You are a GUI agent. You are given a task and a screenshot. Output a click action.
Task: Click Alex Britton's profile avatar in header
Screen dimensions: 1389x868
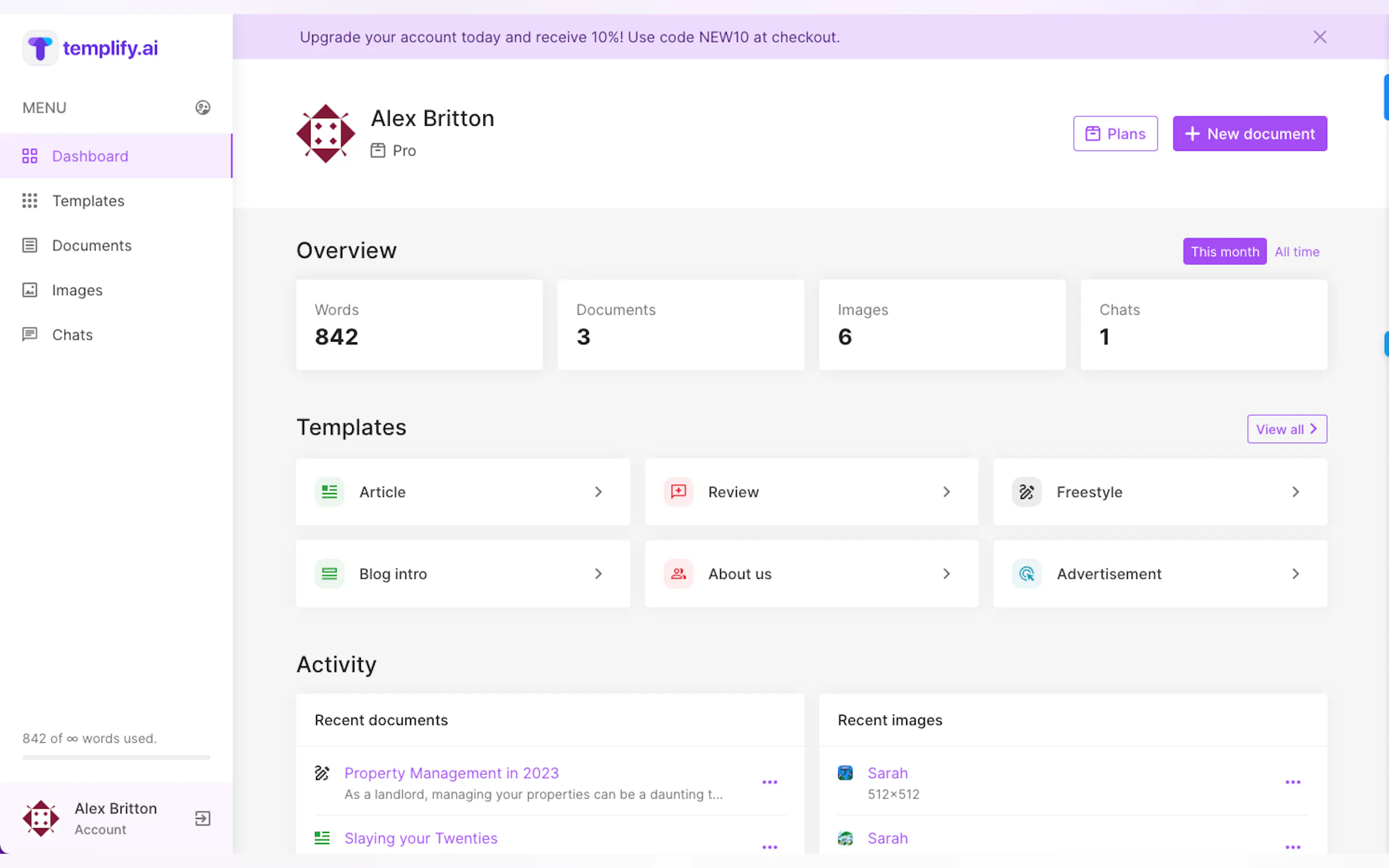[325, 134]
